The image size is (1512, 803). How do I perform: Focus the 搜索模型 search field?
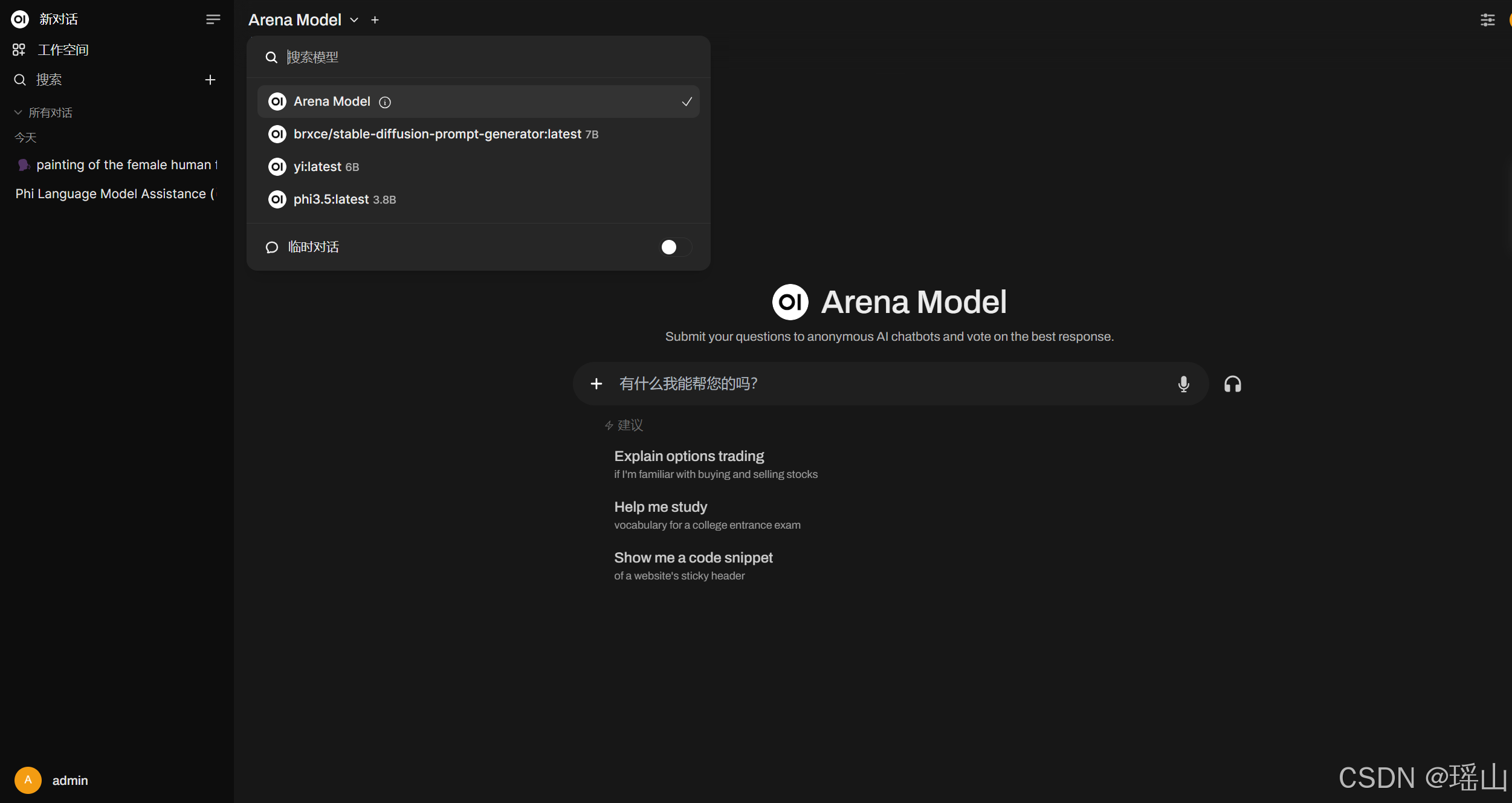pyautogui.click(x=483, y=57)
